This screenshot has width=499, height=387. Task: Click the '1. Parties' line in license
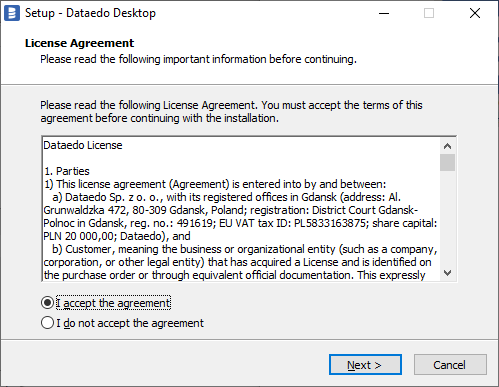point(67,171)
